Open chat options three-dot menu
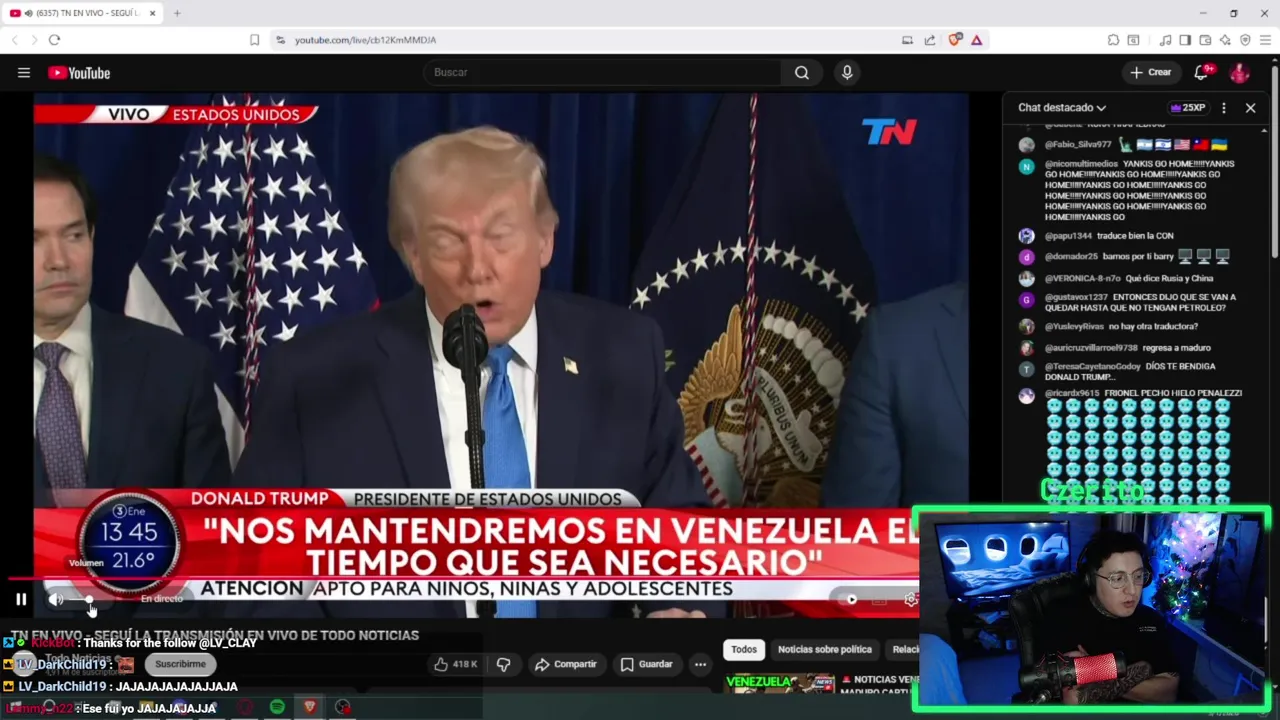The image size is (1280, 720). click(x=1223, y=107)
